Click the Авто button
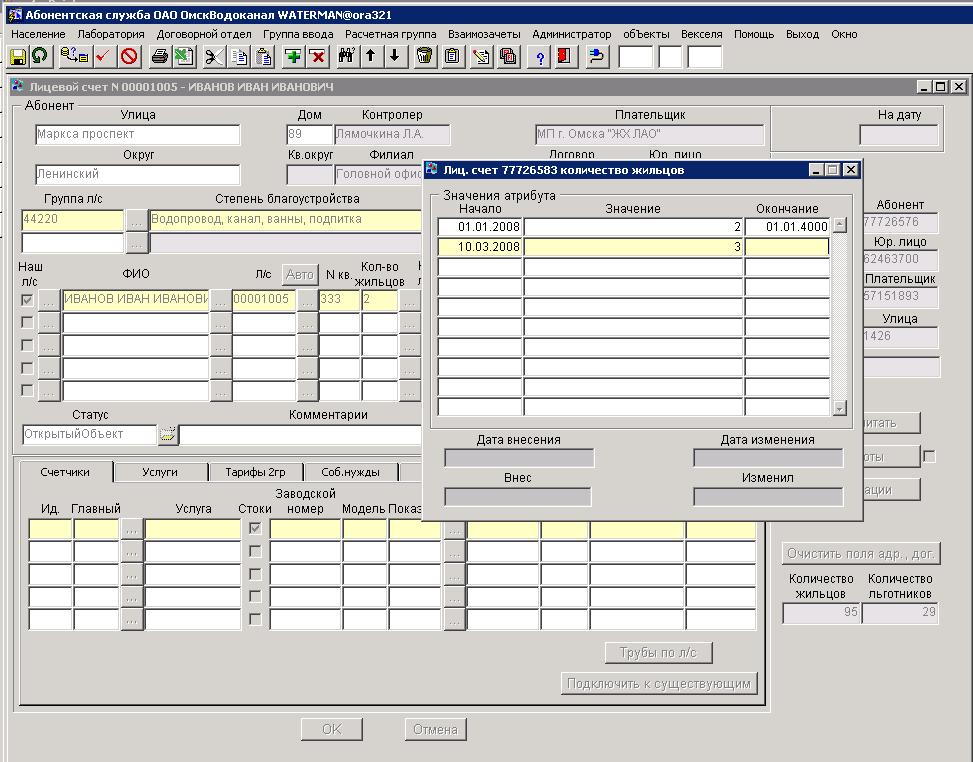 coord(299,274)
